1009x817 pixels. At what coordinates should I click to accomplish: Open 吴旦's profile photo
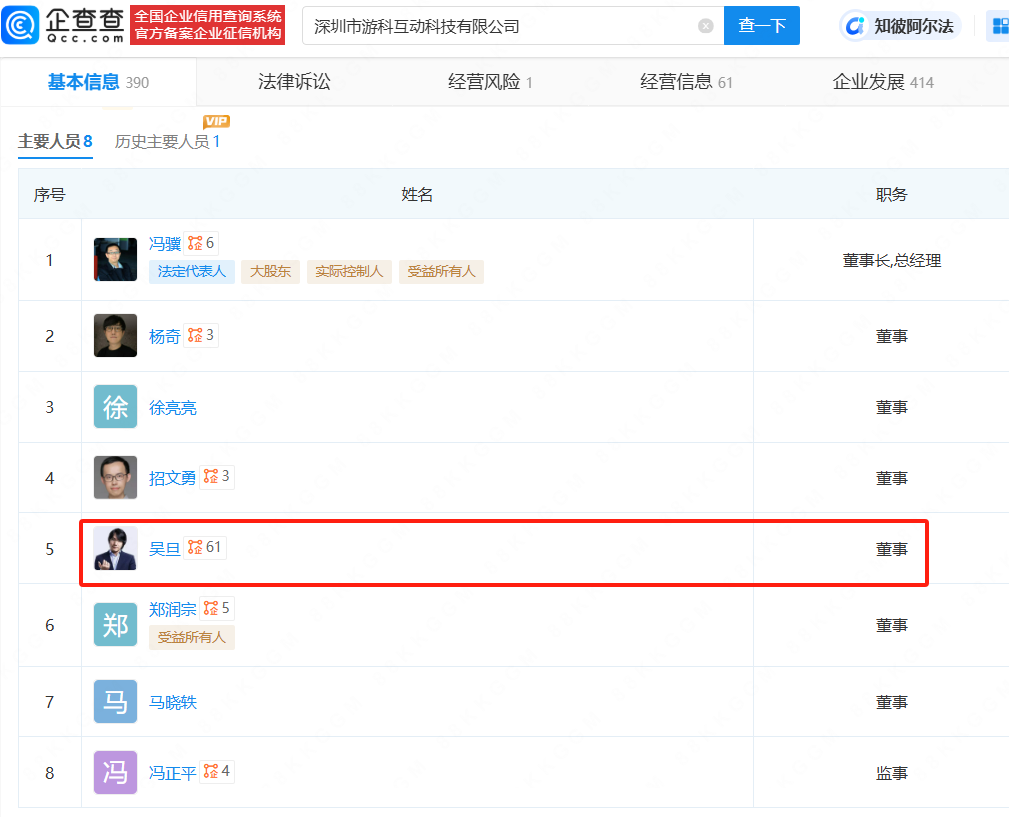click(115, 548)
